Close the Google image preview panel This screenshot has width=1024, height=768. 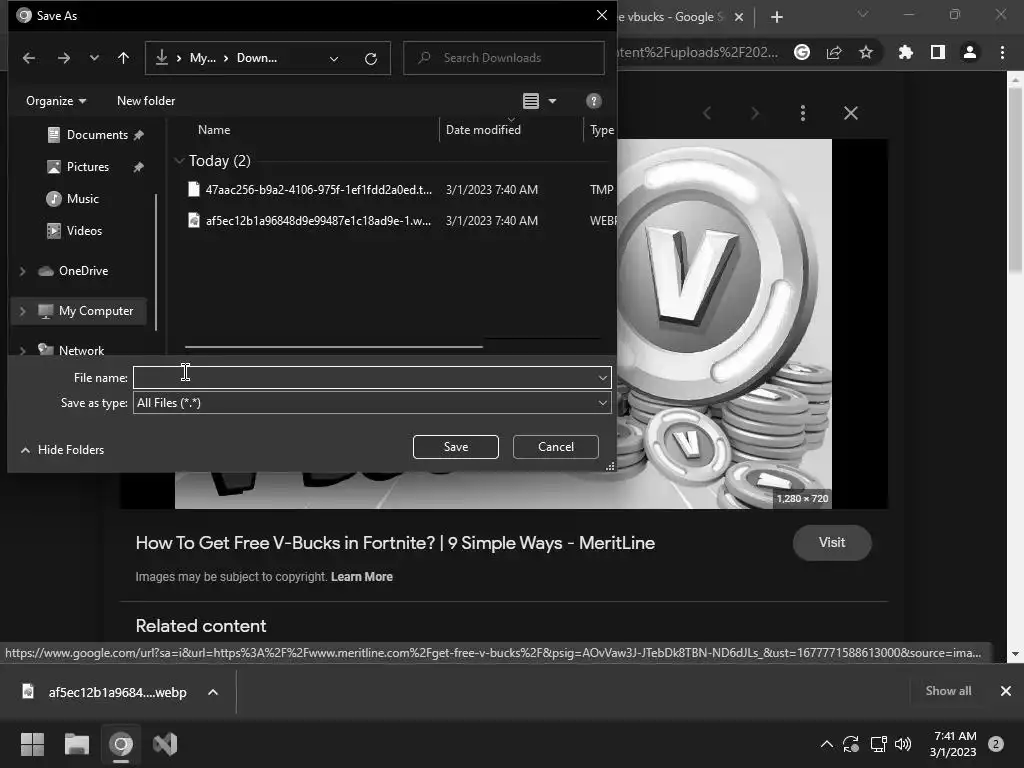[x=850, y=113]
